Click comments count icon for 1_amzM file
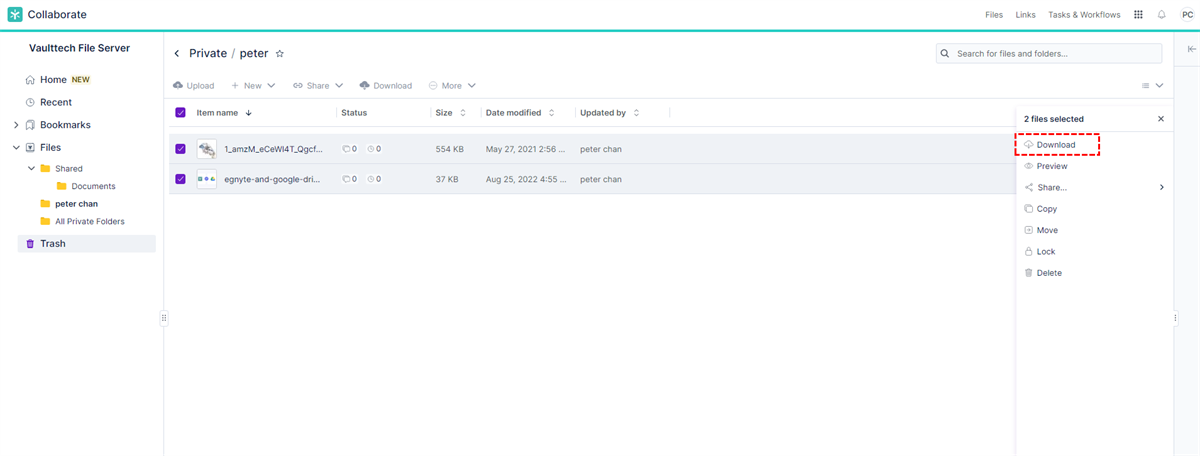Screen dimensions: 1200x456 349,149
